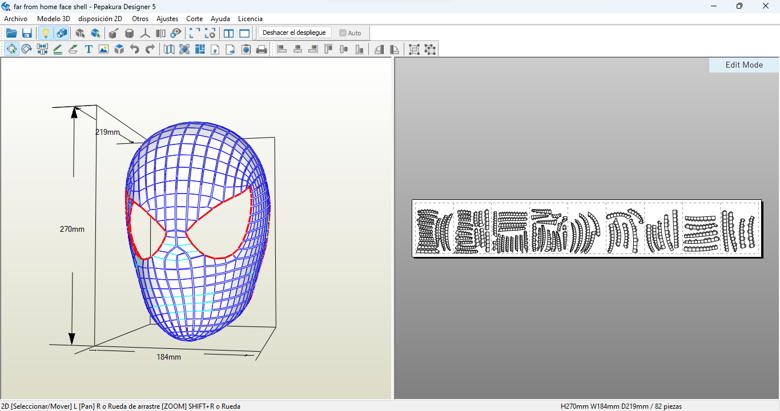The height and width of the screenshot is (411, 780).
Task: Click the mirrored panels icon
Action: pyautogui.click(x=160, y=33)
